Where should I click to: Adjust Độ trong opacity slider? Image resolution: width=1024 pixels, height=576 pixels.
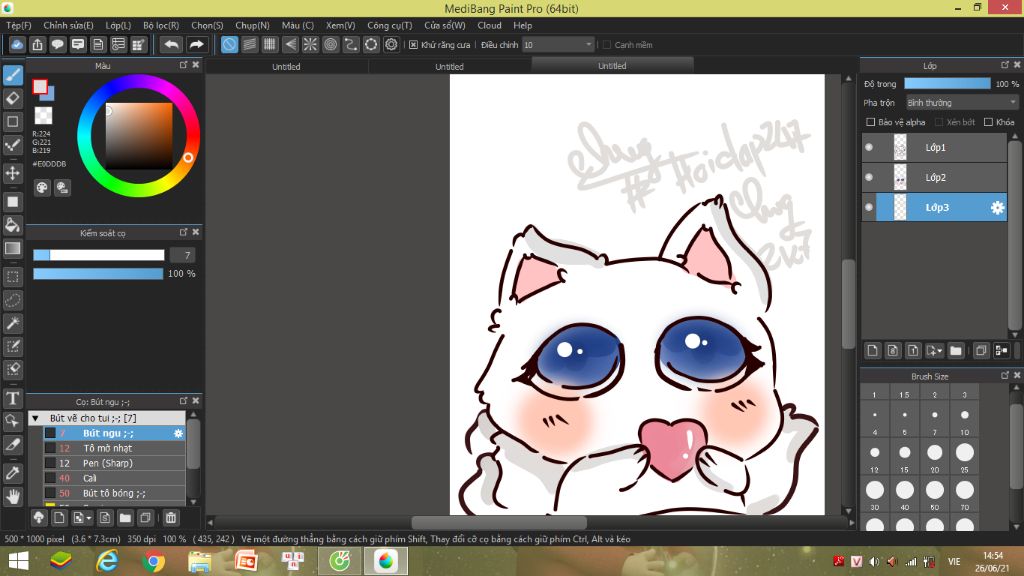tap(947, 84)
